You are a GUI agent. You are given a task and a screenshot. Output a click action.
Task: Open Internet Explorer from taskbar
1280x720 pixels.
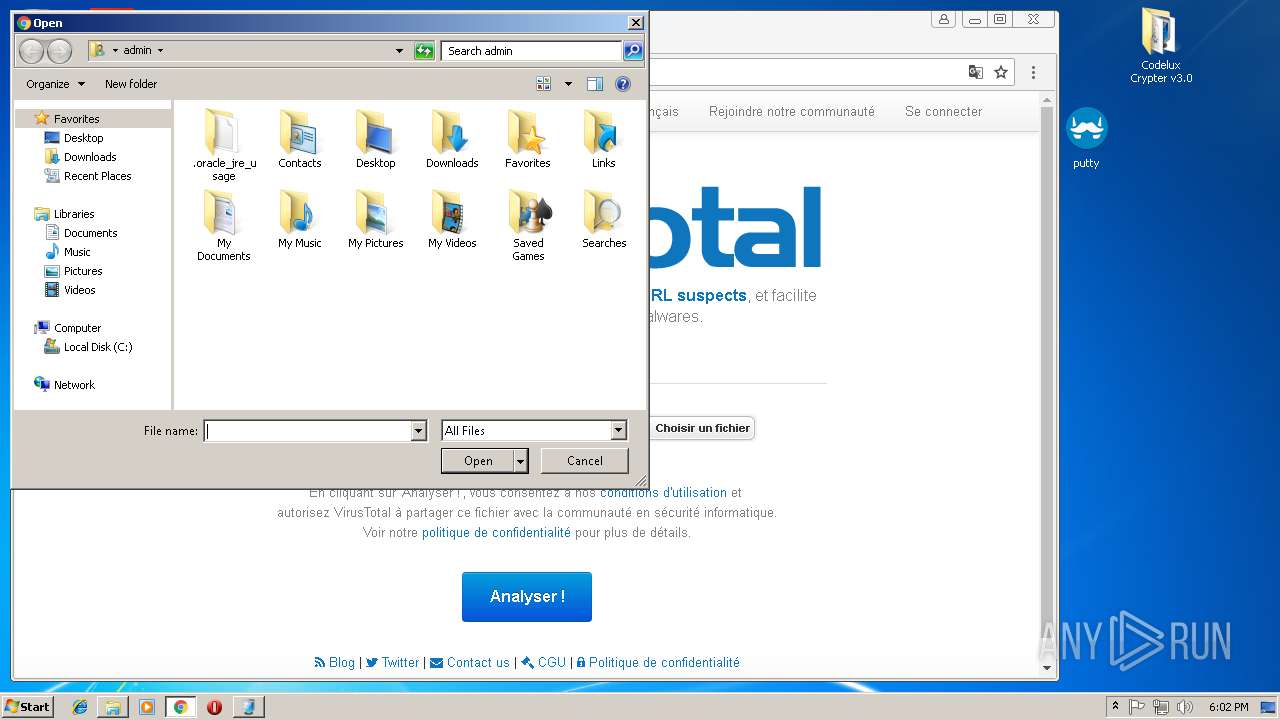click(x=80, y=707)
